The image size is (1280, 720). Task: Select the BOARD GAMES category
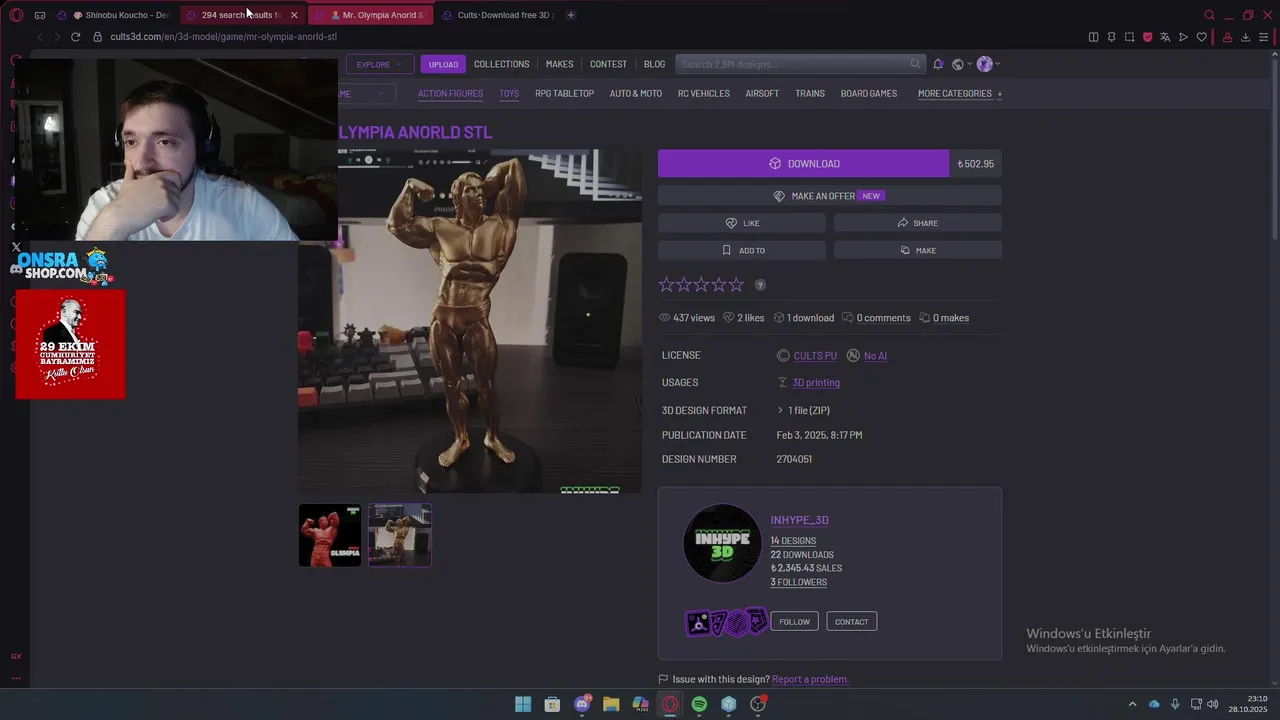pos(869,93)
